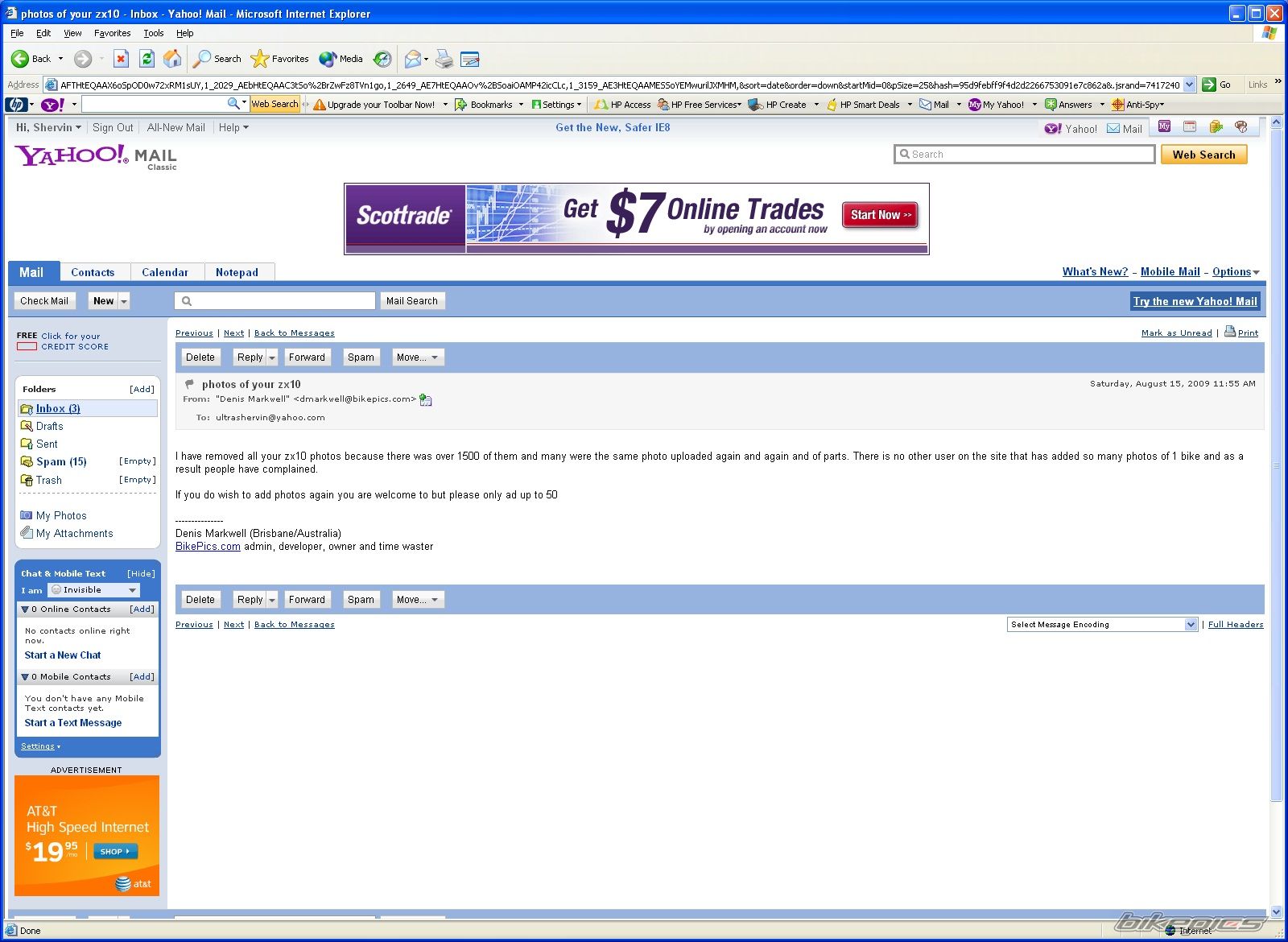Click the Mail envelope toolbar icon
This screenshot has height=942, width=1288.
point(413,59)
